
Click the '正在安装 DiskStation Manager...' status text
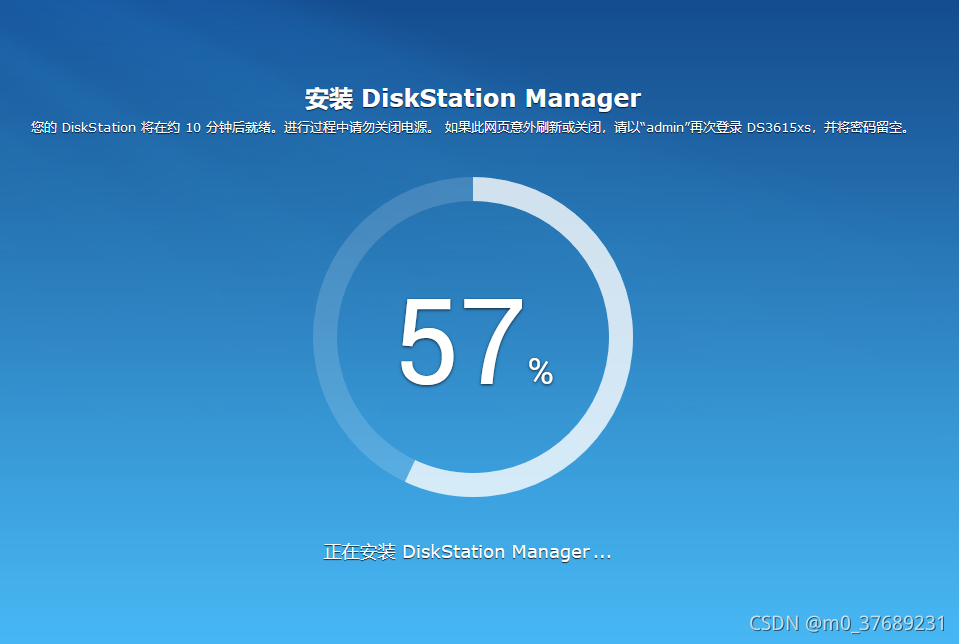tap(467, 552)
